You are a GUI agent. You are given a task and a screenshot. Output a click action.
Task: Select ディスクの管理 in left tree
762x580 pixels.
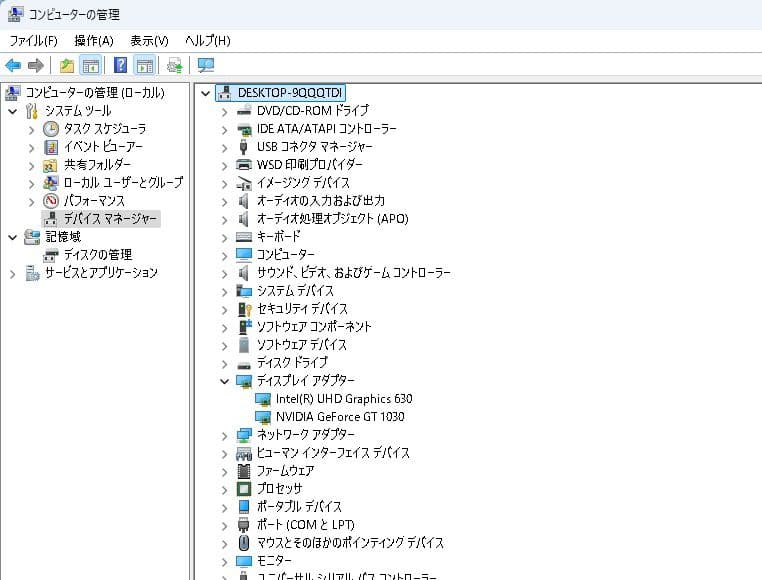pyautogui.click(x=98, y=255)
